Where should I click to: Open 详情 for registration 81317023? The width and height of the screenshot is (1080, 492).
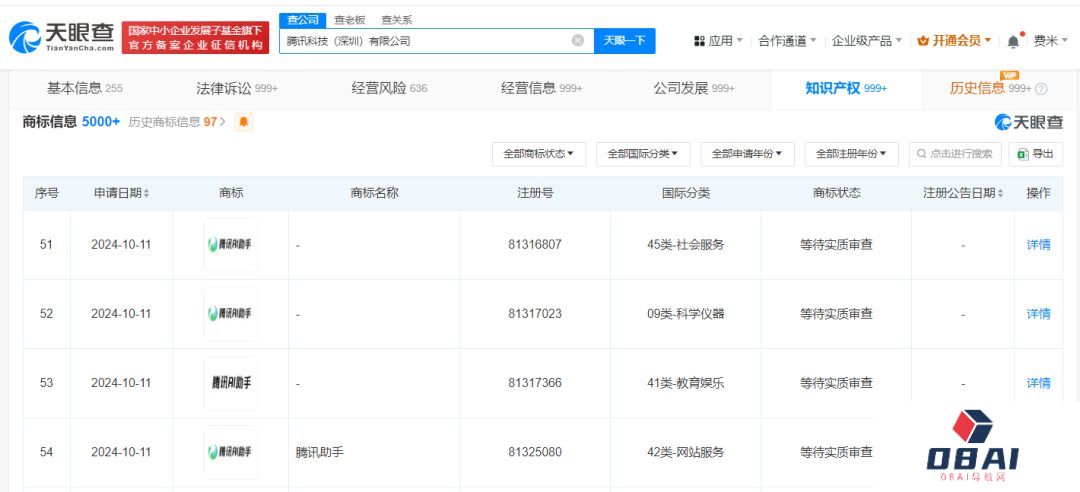click(x=1038, y=314)
